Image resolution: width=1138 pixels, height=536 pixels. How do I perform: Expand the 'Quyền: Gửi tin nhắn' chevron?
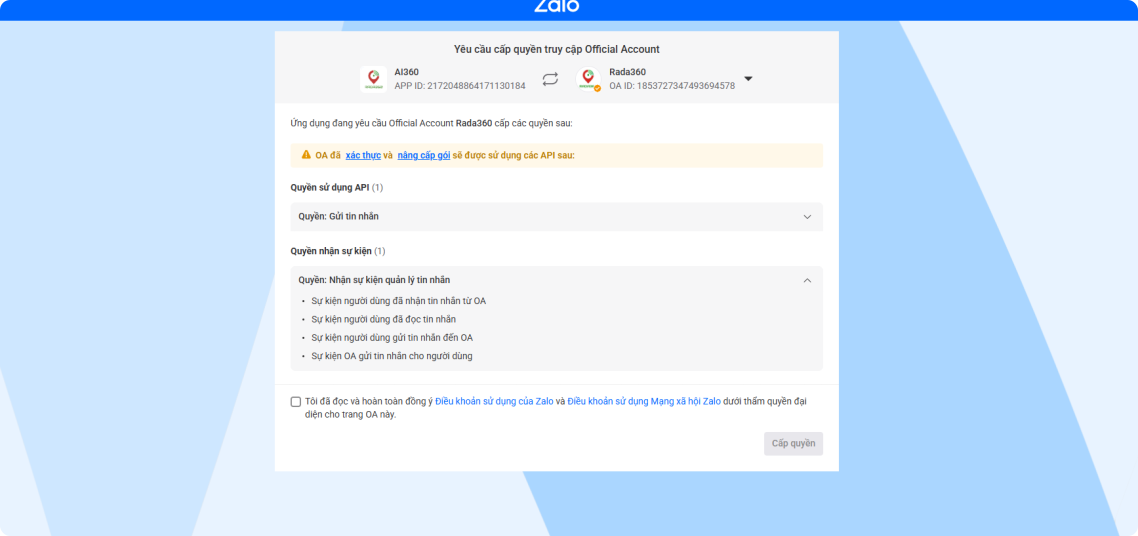click(807, 217)
